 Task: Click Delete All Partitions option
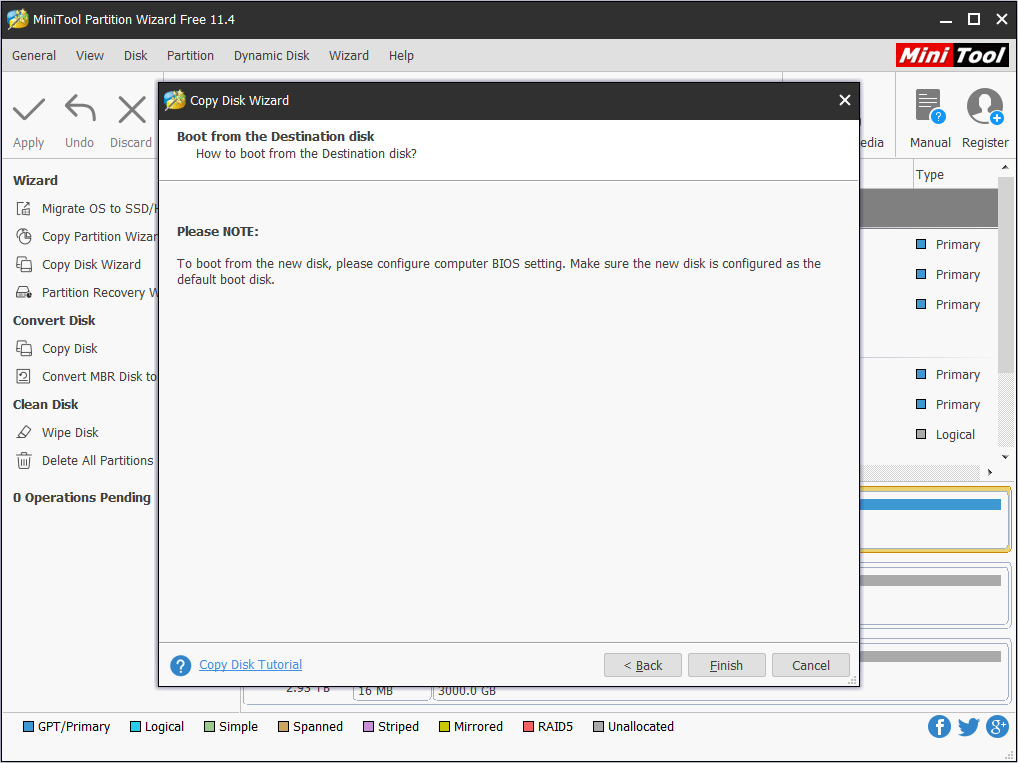point(94,460)
